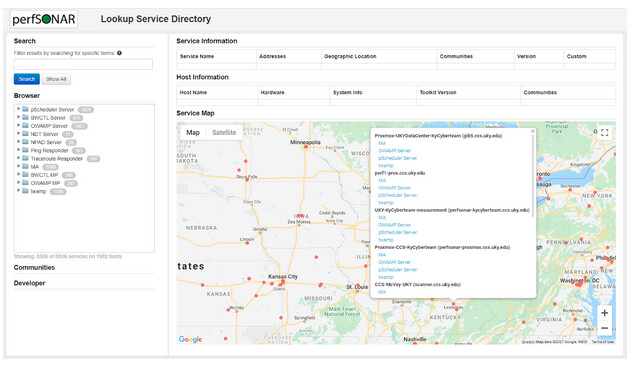635x366 pixels.
Task: Expand the BWCTL Server tree node
Action: pyautogui.click(x=18, y=117)
